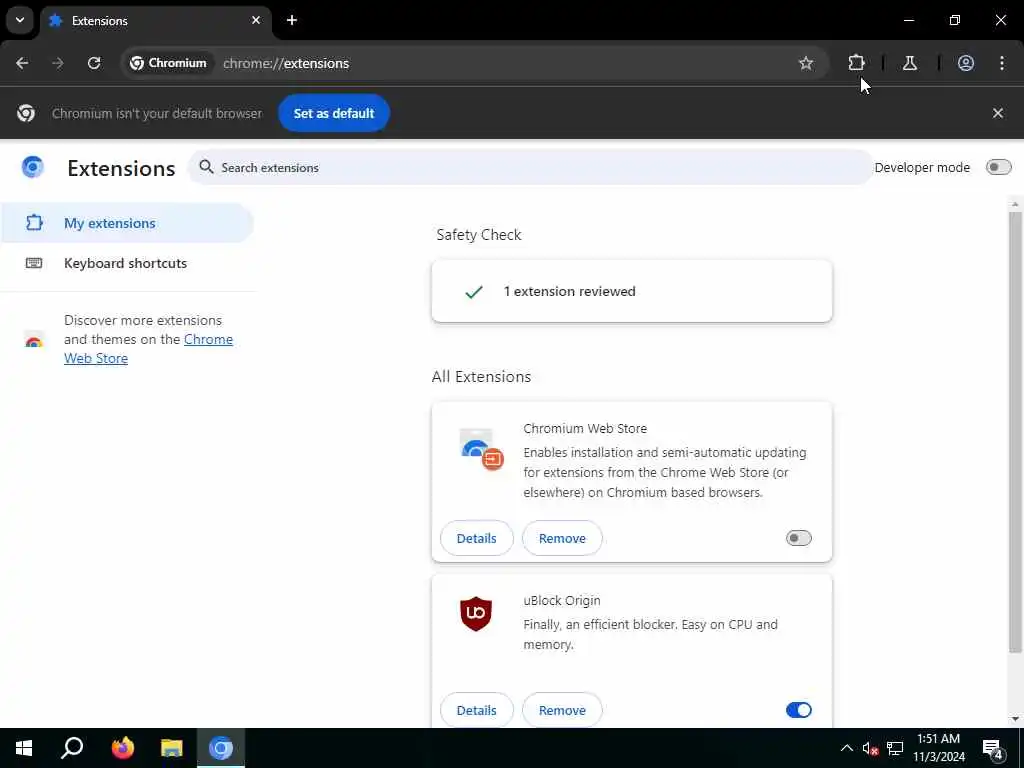
Task: Click the forward navigation arrow
Action: click(58, 63)
